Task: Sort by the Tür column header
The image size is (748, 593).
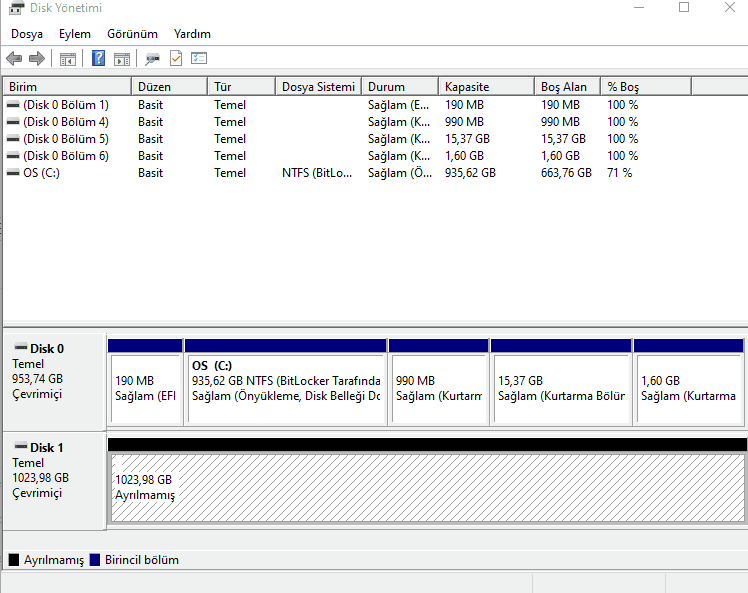Action: pos(241,87)
